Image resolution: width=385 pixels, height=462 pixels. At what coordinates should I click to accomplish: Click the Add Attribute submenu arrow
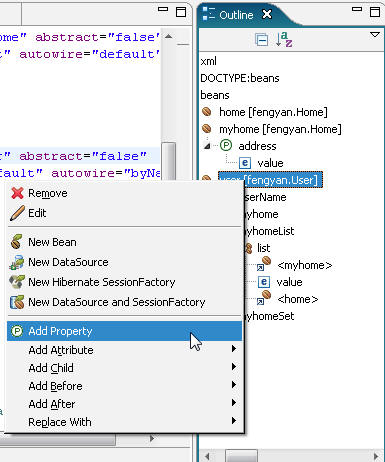(x=234, y=349)
